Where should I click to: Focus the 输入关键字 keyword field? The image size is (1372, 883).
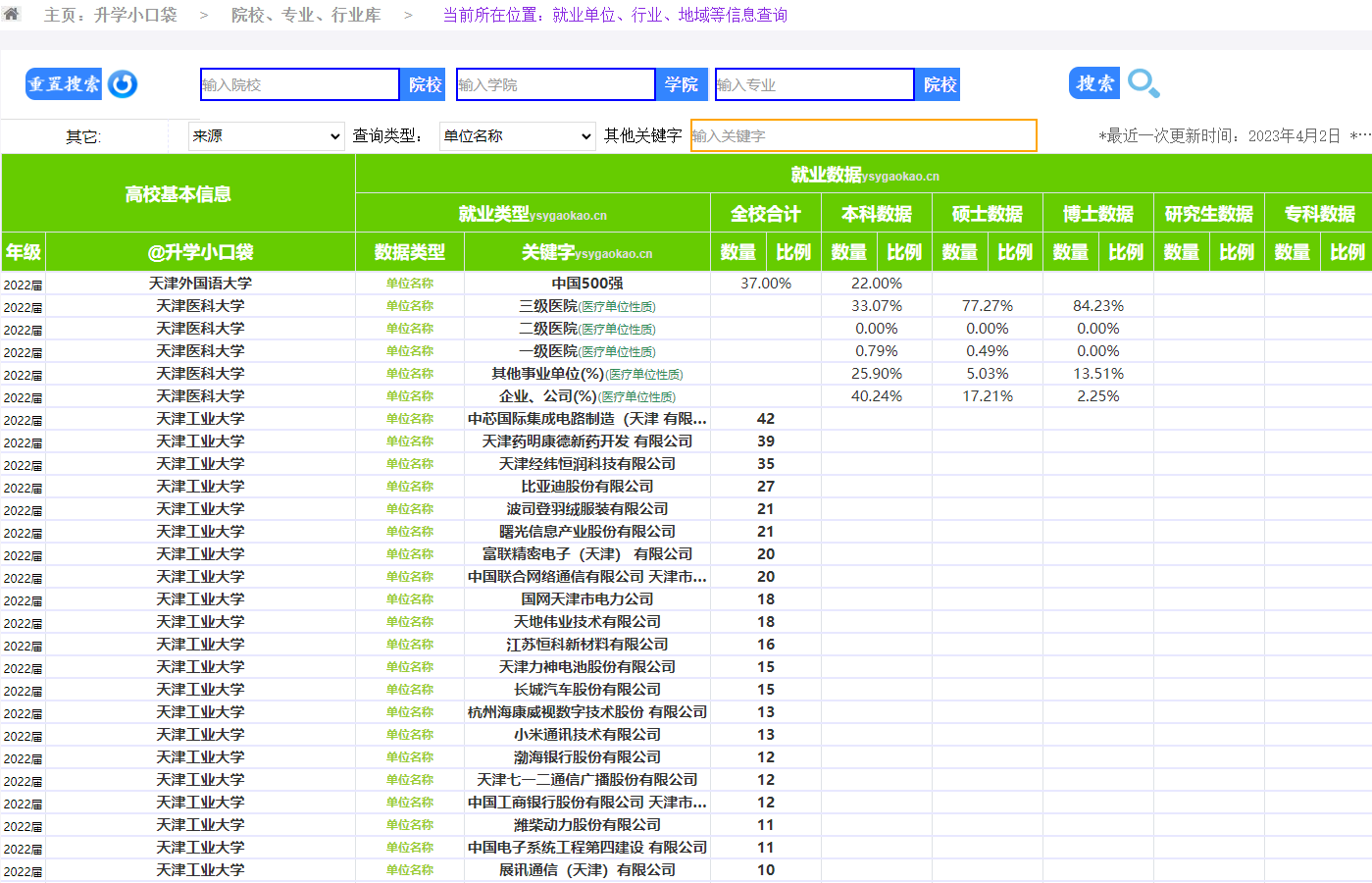pyautogui.click(x=863, y=135)
